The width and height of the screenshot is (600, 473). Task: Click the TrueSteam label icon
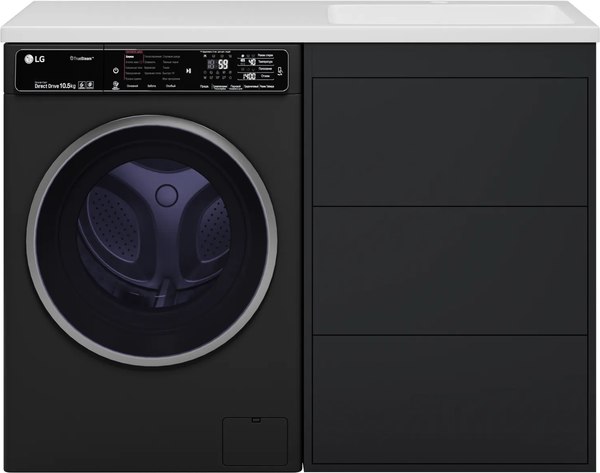pos(81,60)
